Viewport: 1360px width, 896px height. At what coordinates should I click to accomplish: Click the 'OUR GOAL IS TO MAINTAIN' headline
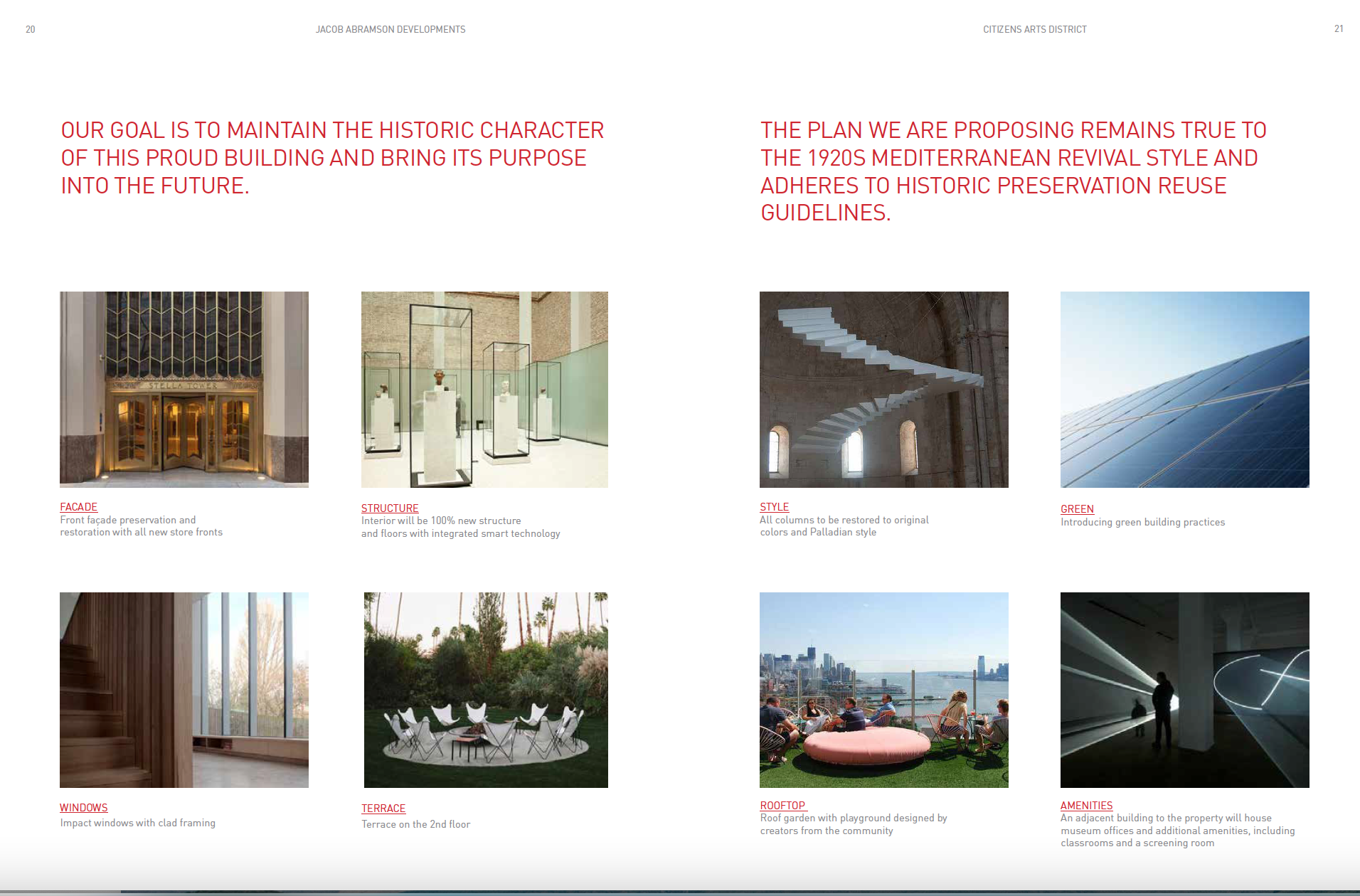(332, 158)
